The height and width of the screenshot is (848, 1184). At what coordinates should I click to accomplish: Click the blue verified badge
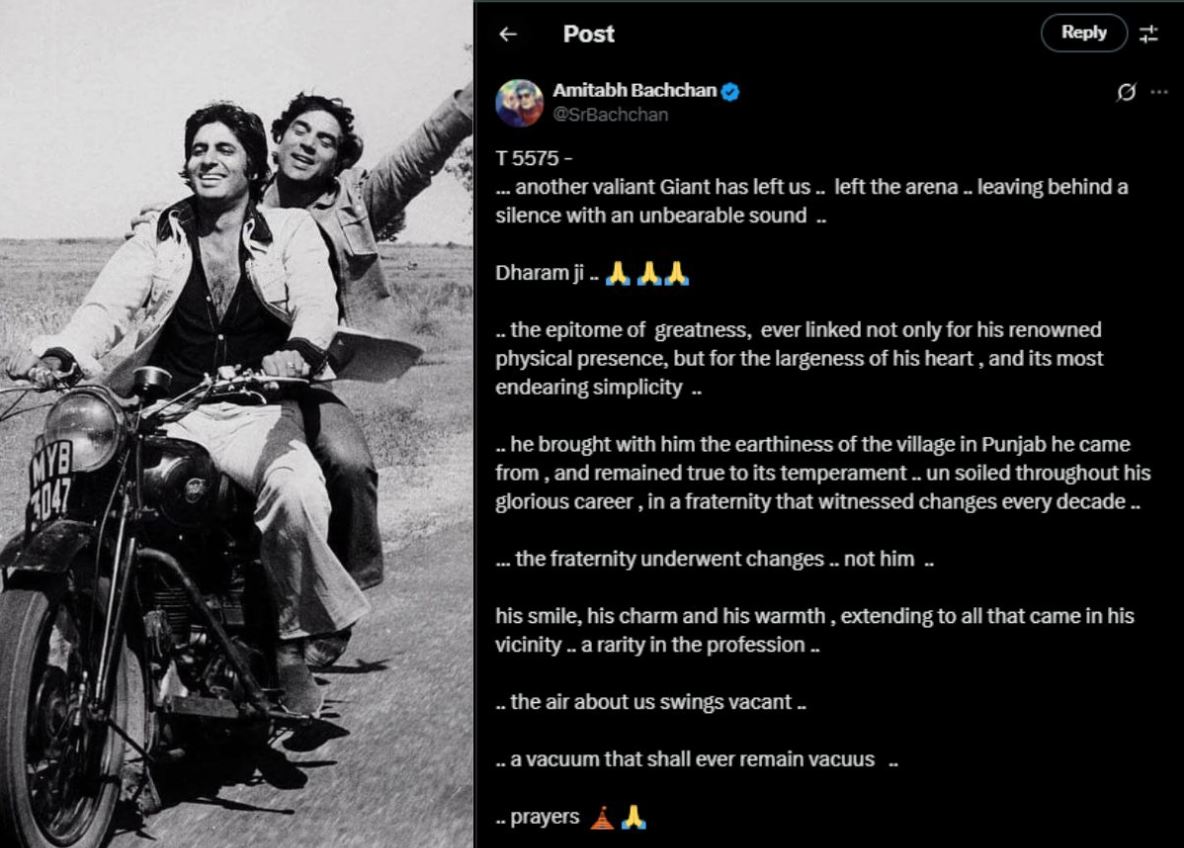(x=731, y=92)
